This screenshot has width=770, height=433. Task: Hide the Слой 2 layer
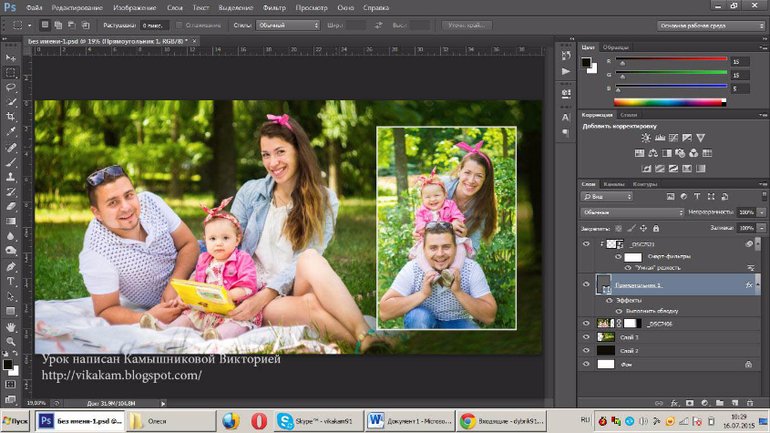pyautogui.click(x=587, y=351)
